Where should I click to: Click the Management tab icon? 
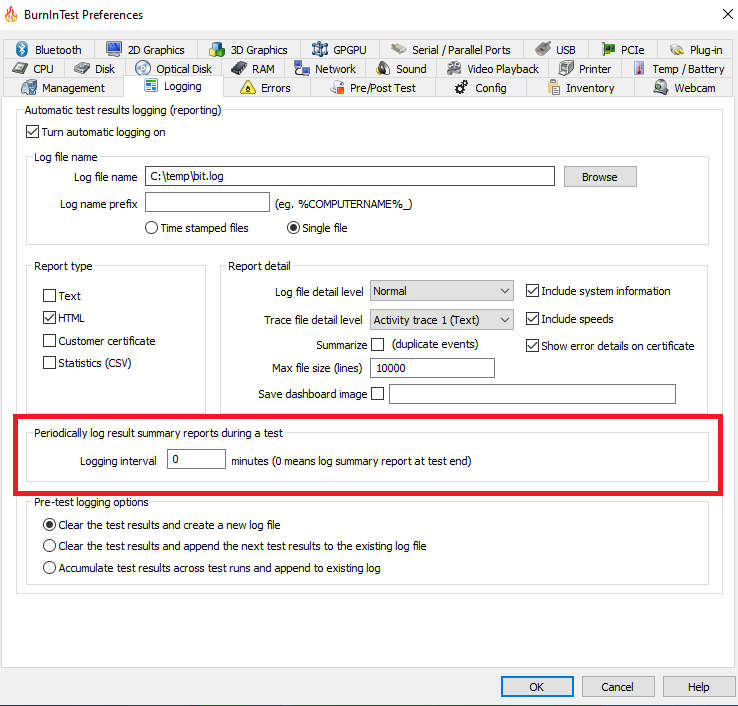(29, 88)
